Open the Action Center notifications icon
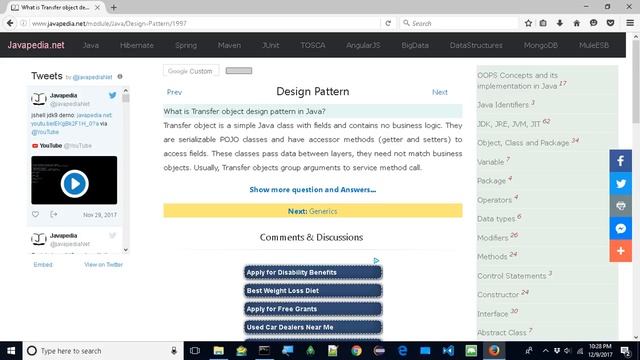The height and width of the screenshot is (360, 640). coord(625,351)
